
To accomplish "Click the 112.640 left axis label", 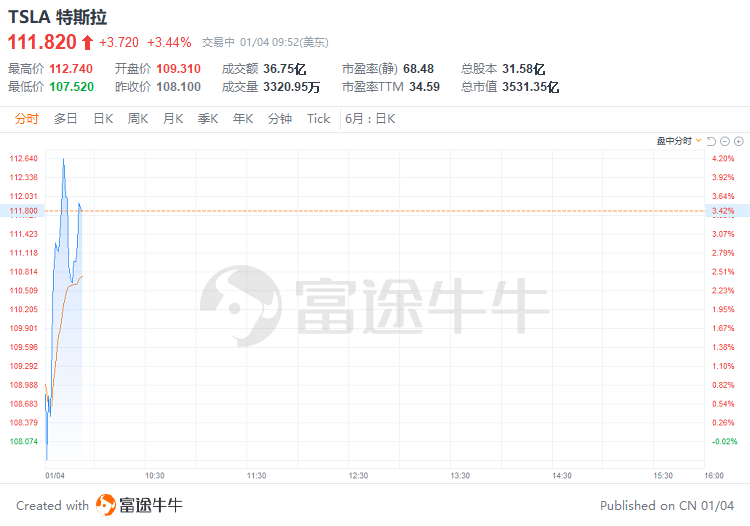I will click(x=23, y=158).
